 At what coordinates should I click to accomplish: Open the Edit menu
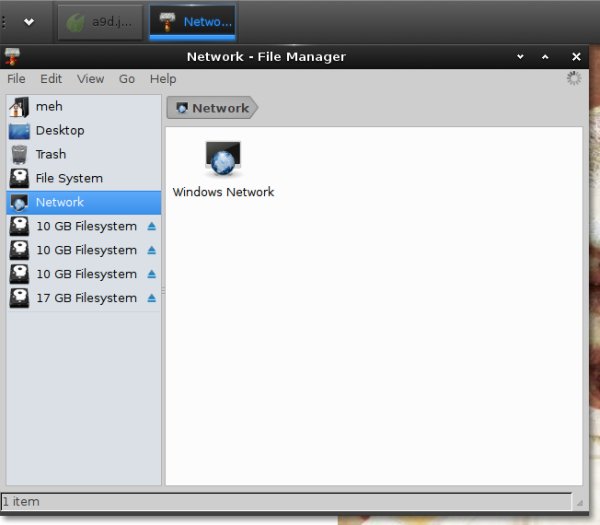[51, 79]
